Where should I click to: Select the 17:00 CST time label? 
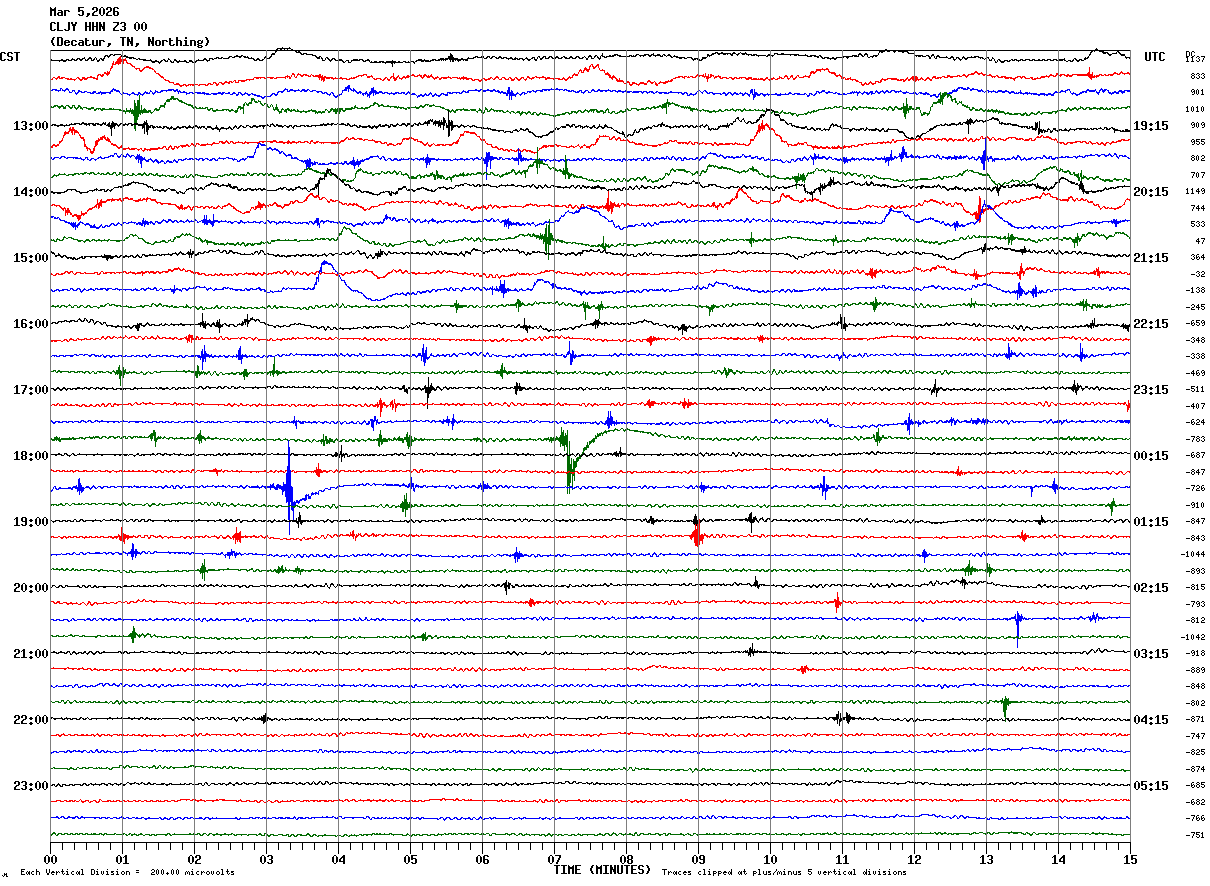click(x=30, y=390)
